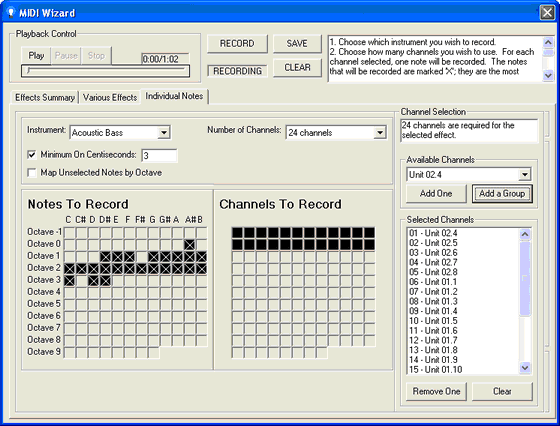Switch to the Effects Summary tab
The height and width of the screenshot is (426, 560).
click(45, 97)
